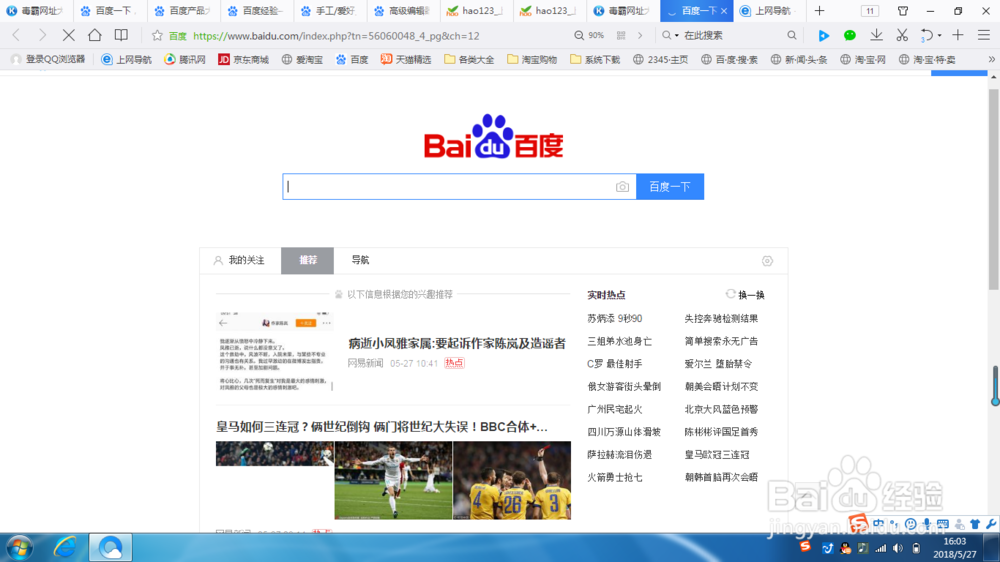Open the 腾讯网 bookmark

[185, 59]
